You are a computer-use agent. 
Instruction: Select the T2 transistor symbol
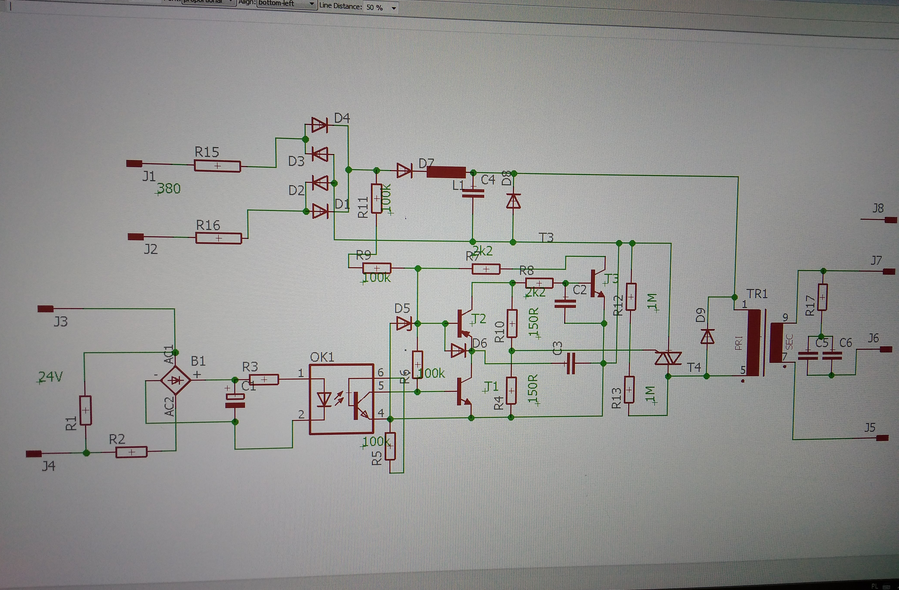(464, 324)
